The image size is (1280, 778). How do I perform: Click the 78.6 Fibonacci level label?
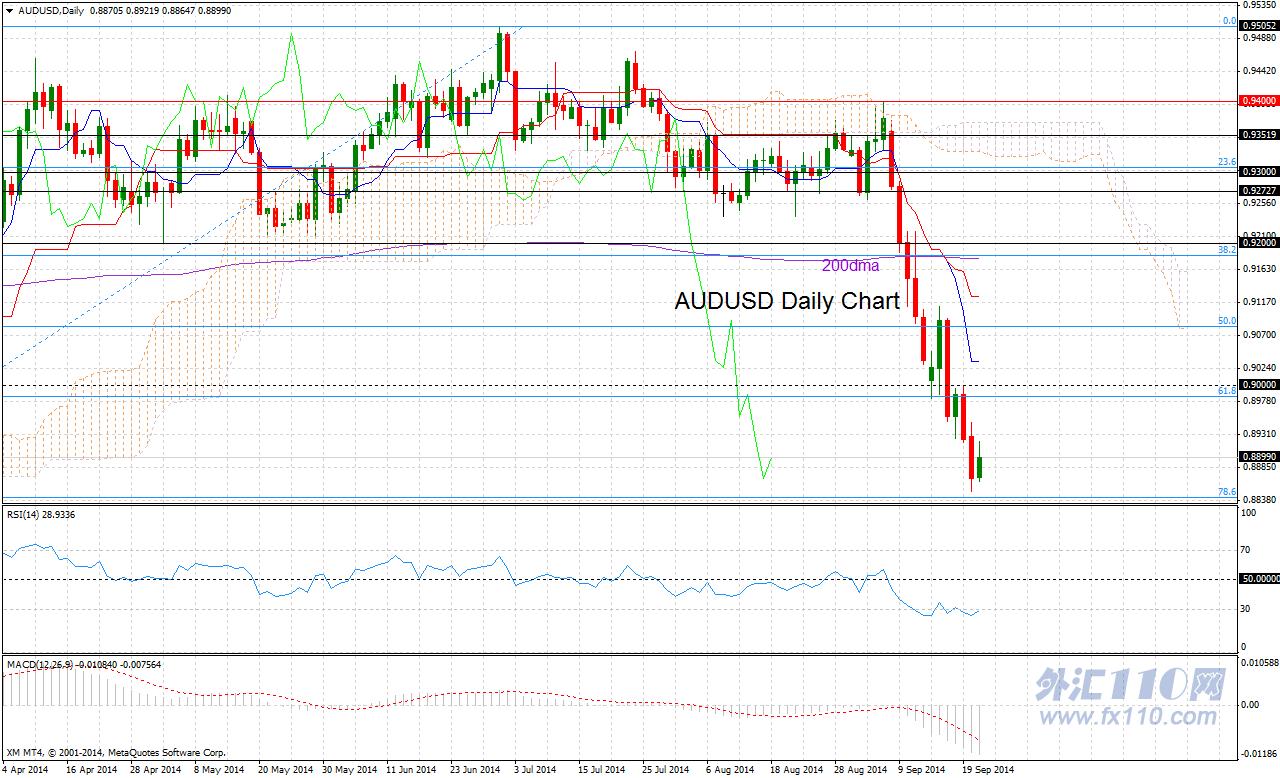click(1227, 492)
